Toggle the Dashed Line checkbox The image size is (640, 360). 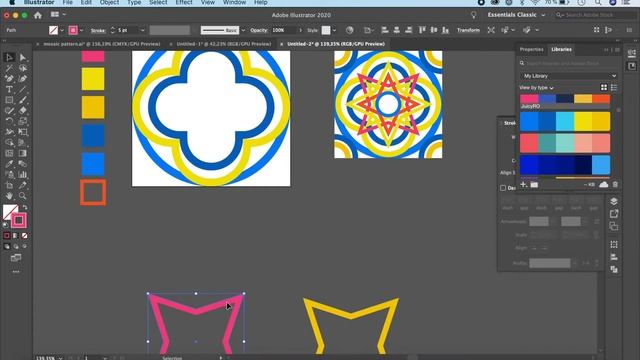point(503,188)
